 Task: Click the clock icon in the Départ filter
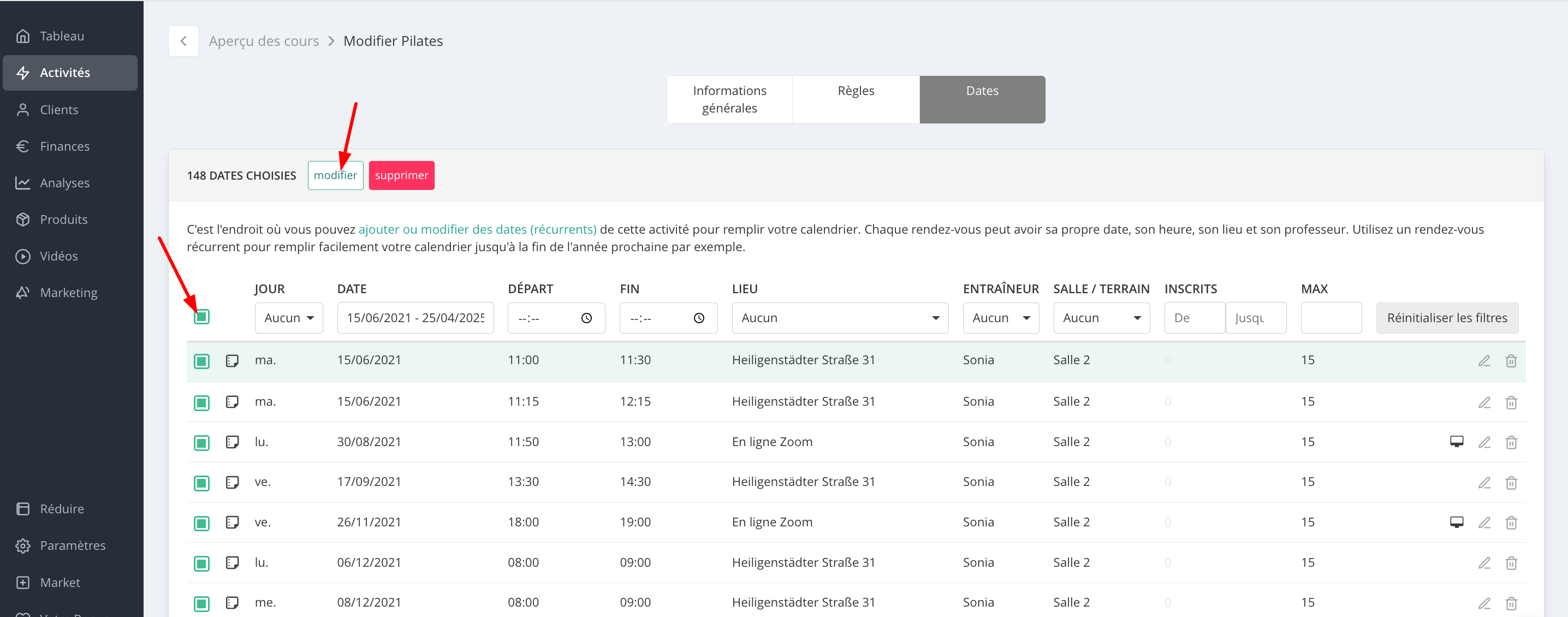click(586, 318)
